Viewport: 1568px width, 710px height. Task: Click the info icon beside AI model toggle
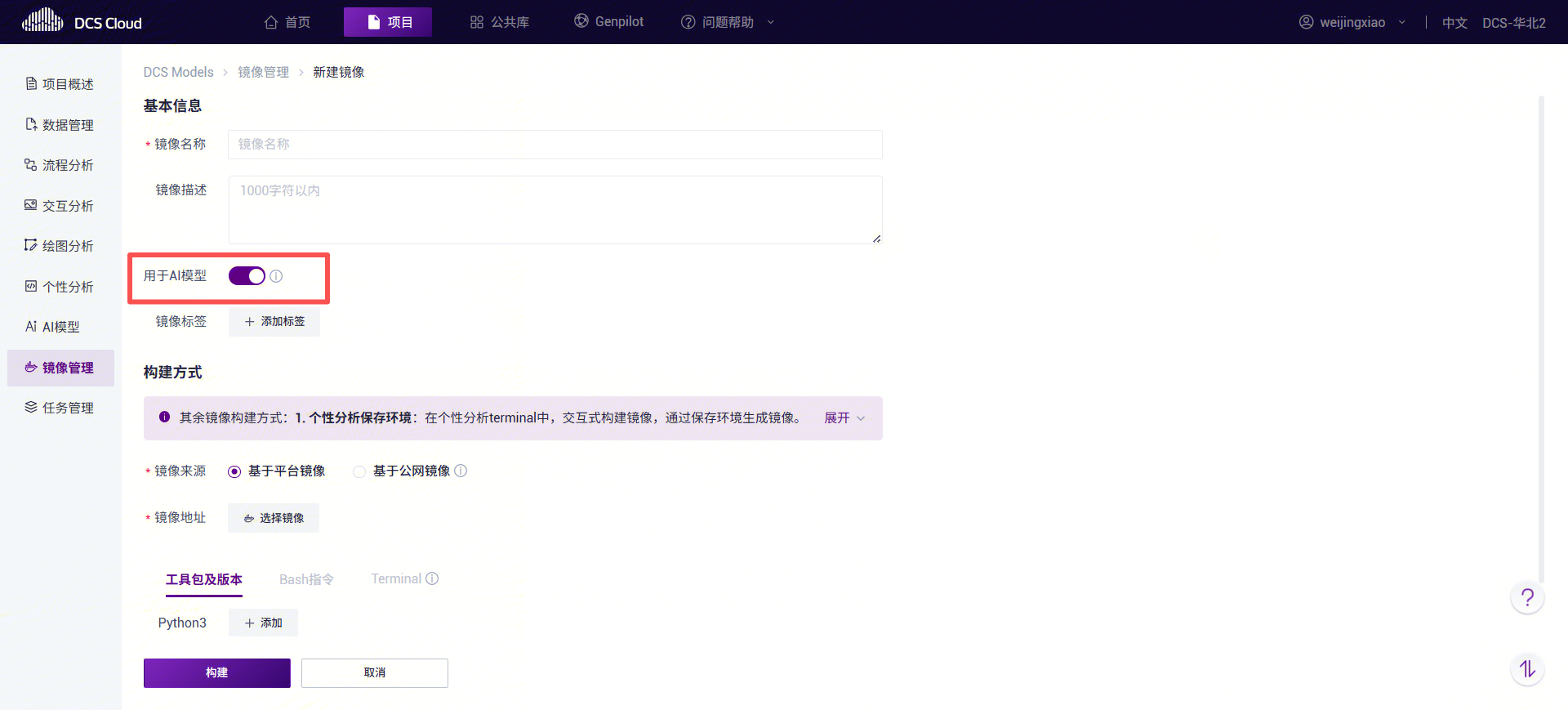[x=276, y=276]
